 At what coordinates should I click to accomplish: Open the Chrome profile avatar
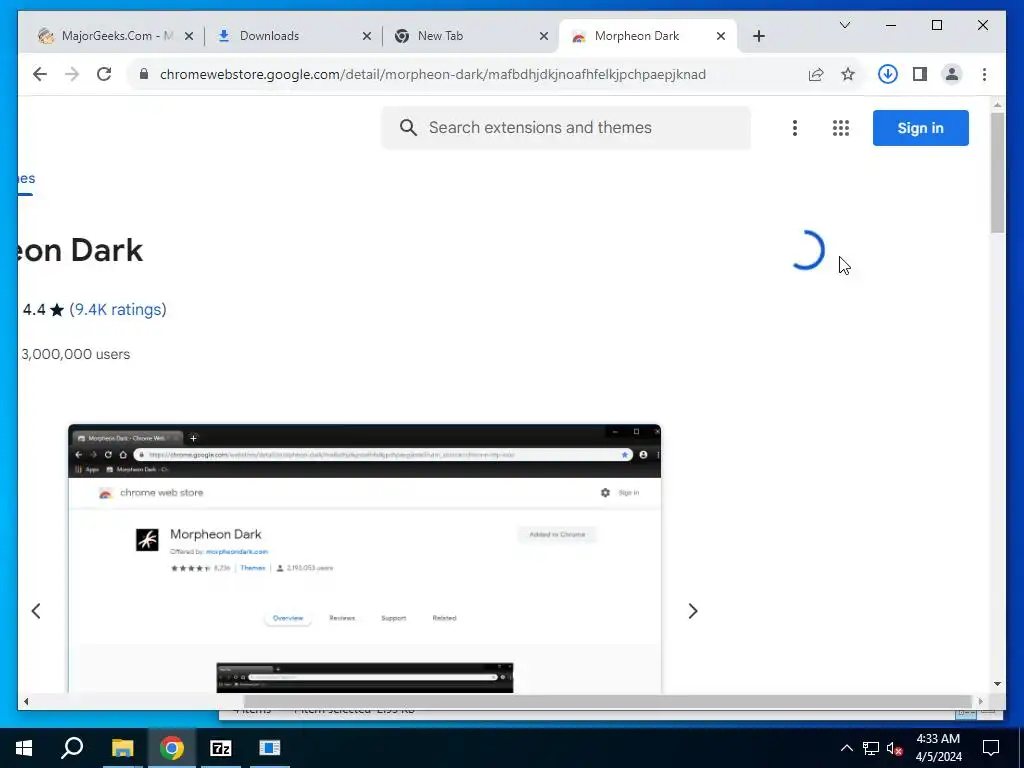click(x=952, y=74)
